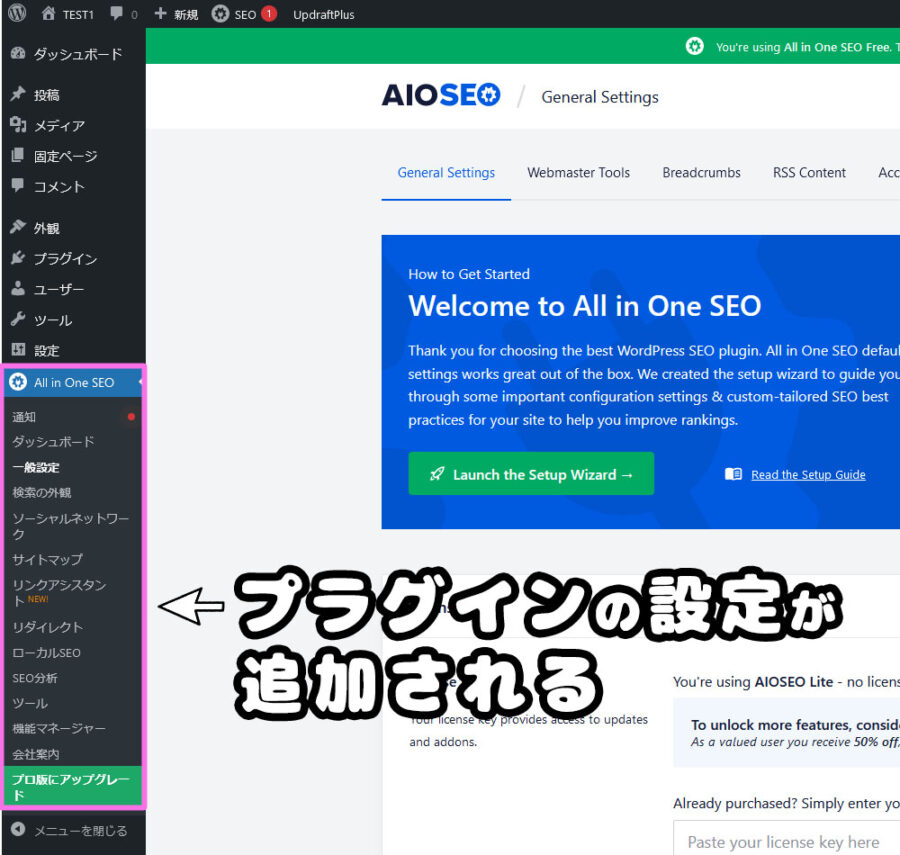Click the red SEO notification badge
900x855 pixels.
click(269, 13)
